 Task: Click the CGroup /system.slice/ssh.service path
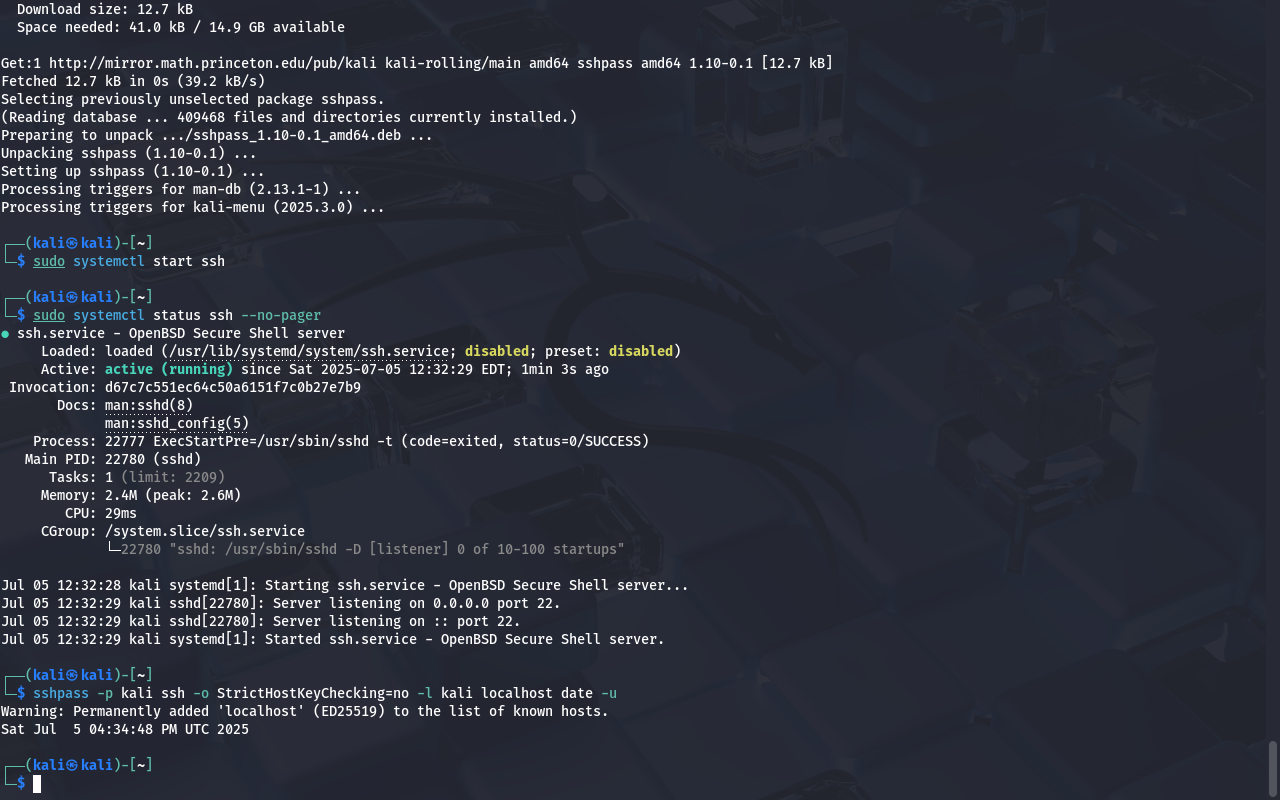pyautogui.click(x=205, y=531)
